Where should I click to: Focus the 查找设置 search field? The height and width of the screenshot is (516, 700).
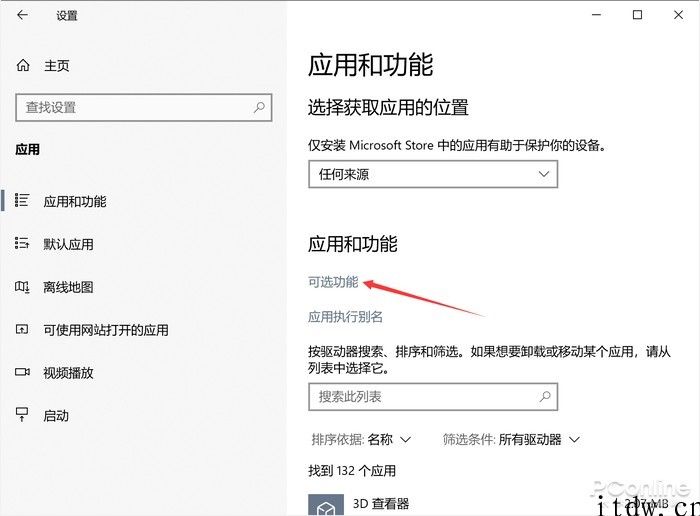(144, 108)
